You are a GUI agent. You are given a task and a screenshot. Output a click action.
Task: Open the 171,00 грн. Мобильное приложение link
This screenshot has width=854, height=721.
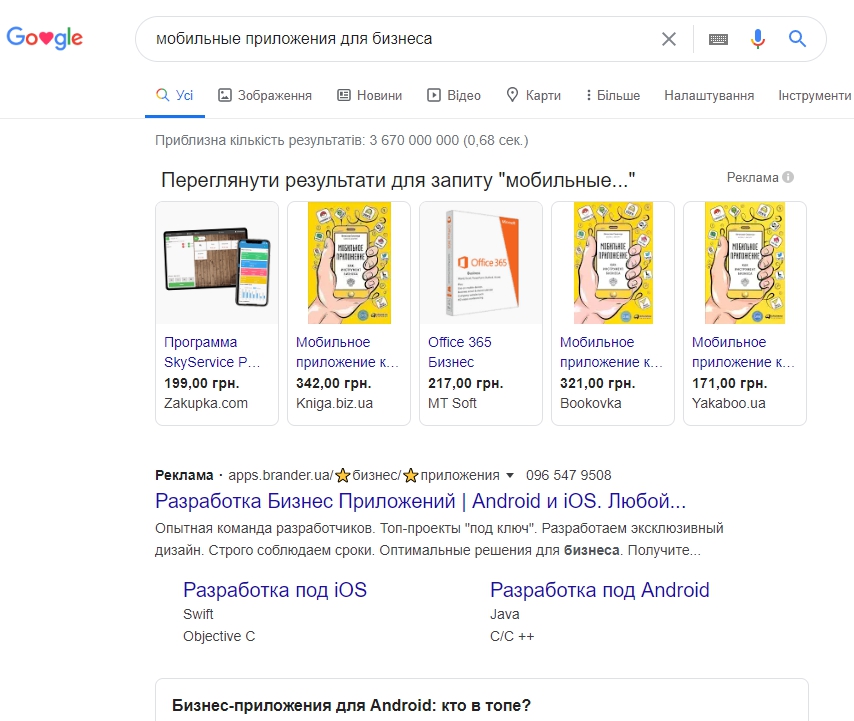point(743,352)
